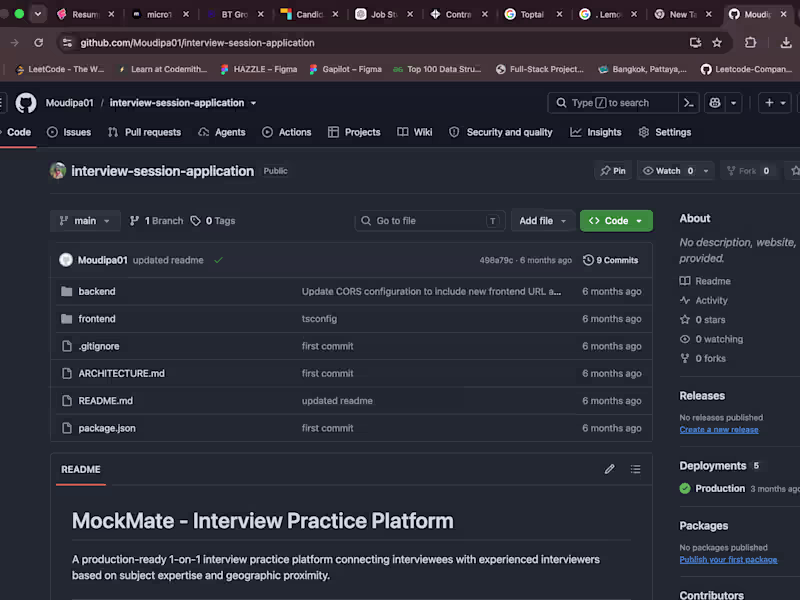Open the Issues tab
This screenshot has height=600, width=800.
[x=69, y=132]
